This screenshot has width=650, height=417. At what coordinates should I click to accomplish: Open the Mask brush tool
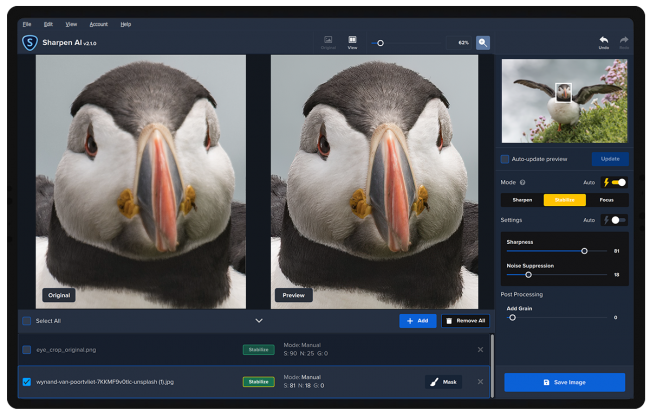pyautogui.click(x=444, y=381)
